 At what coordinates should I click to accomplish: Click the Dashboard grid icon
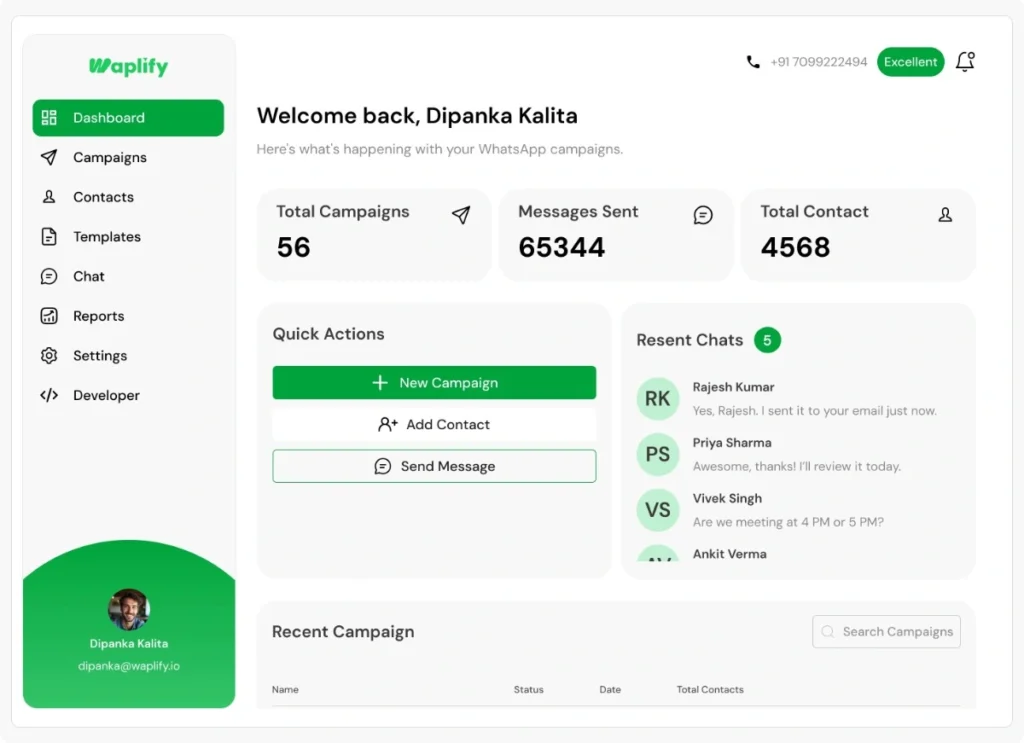tap(49, 118)
